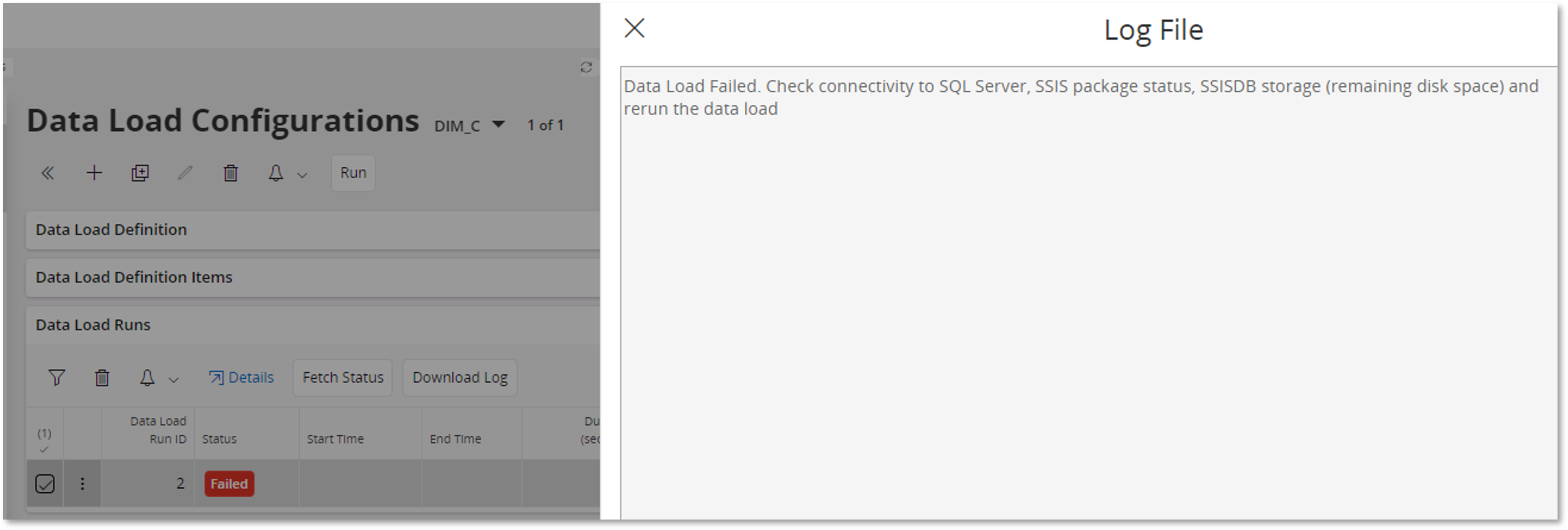Viewport: 1568px width, 530px height.
Task: Open the three-dot menu for run 2
Action: click(x=82, y=484)
